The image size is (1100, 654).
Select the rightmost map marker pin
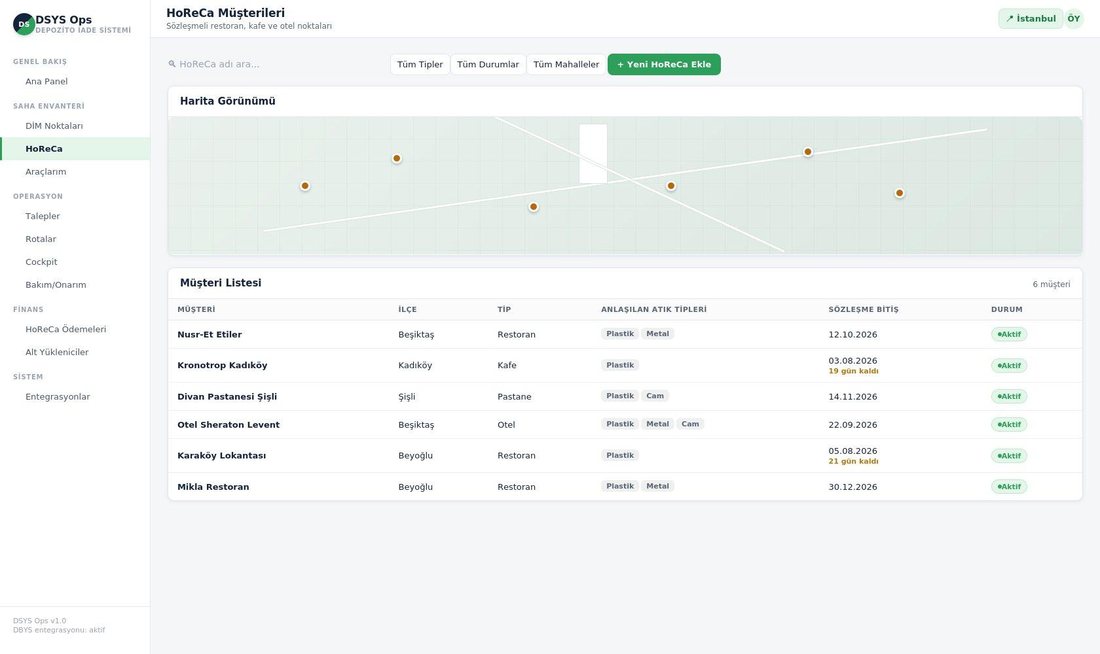pos(899,193)
